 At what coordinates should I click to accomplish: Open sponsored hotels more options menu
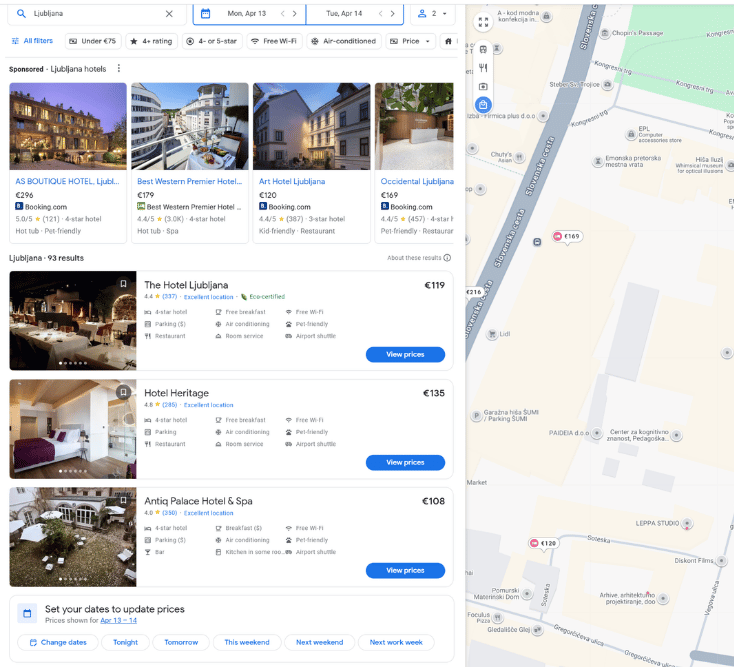click(118, 69)
